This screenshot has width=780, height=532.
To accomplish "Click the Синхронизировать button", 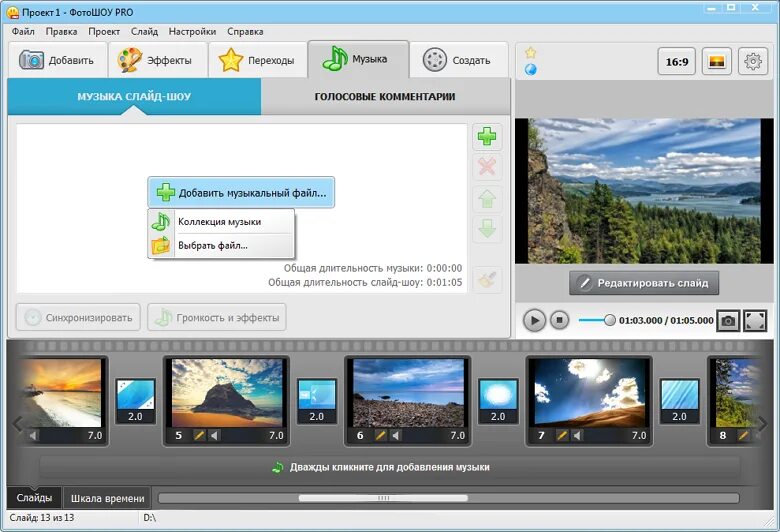I will tap(78, 318).
